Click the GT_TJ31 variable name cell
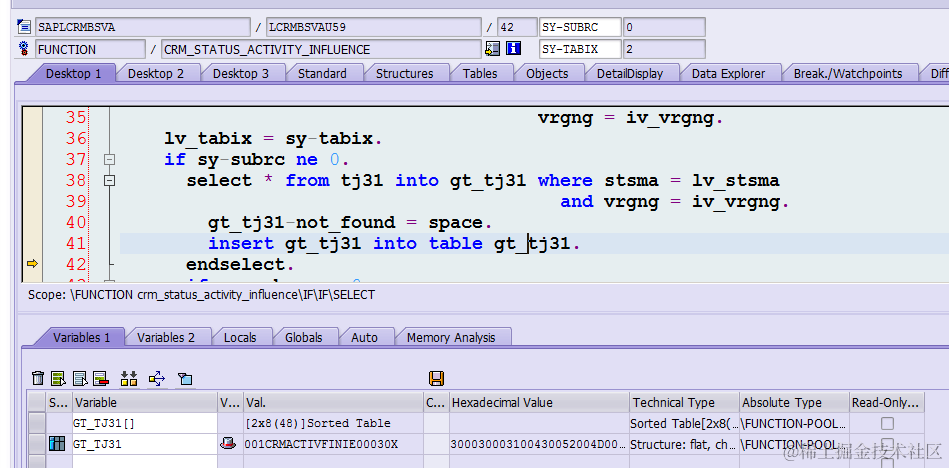949x468 pixels. pyautogui.click(x=145, y=444)
